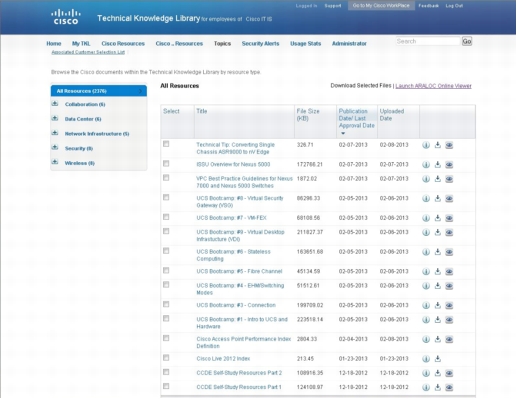517x399 pixels.
Task: Show info for CCDE Self-Study Resources Part 1
Action: coord(426,387)
